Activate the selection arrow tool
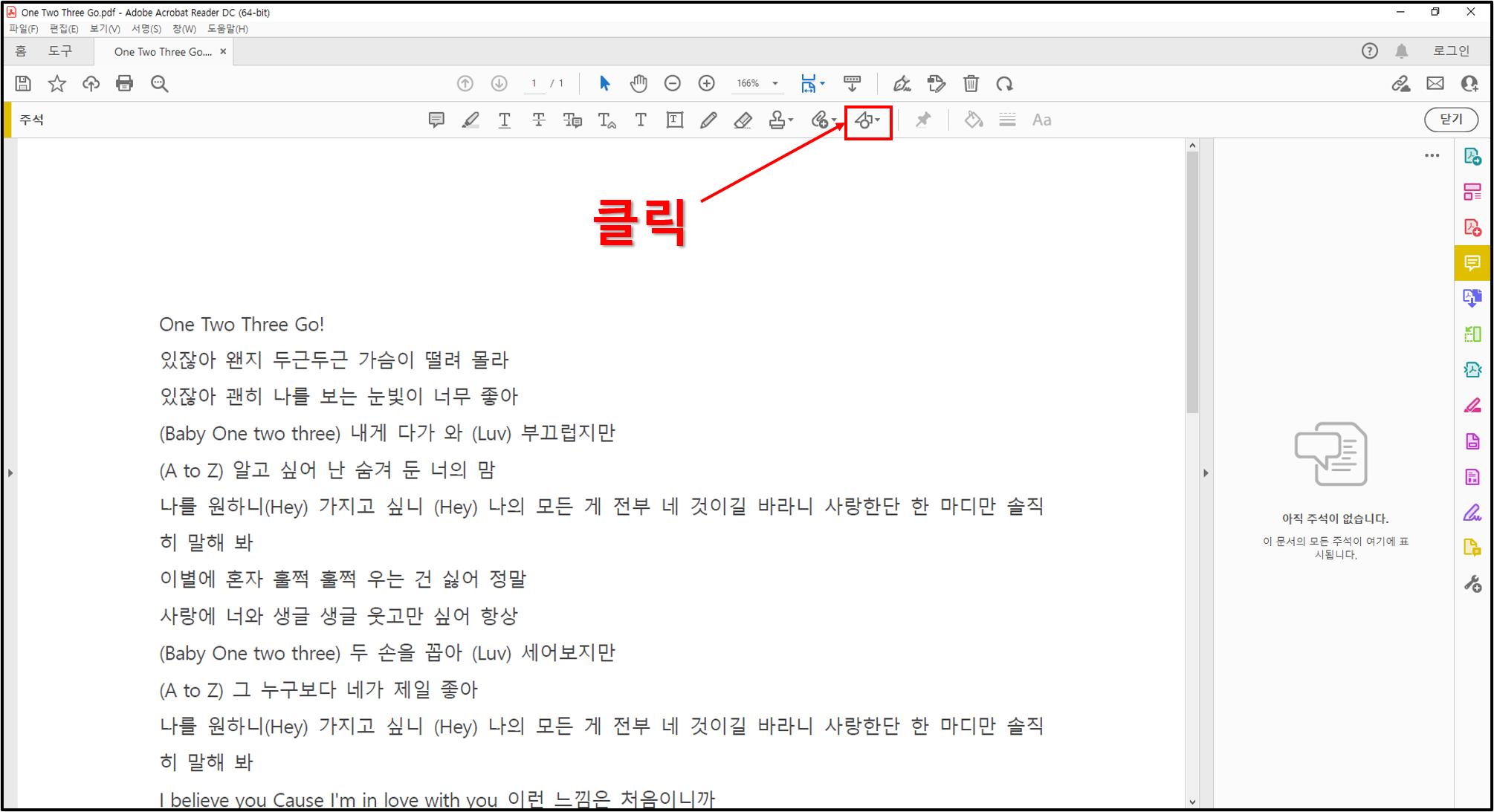This screenshot has height=812, width=1494. 604,84
